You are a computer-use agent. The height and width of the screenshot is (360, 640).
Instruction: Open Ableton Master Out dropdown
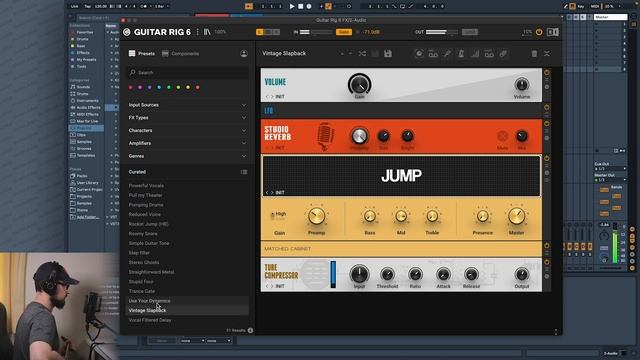pyautogui.click(x=610, y=180)
